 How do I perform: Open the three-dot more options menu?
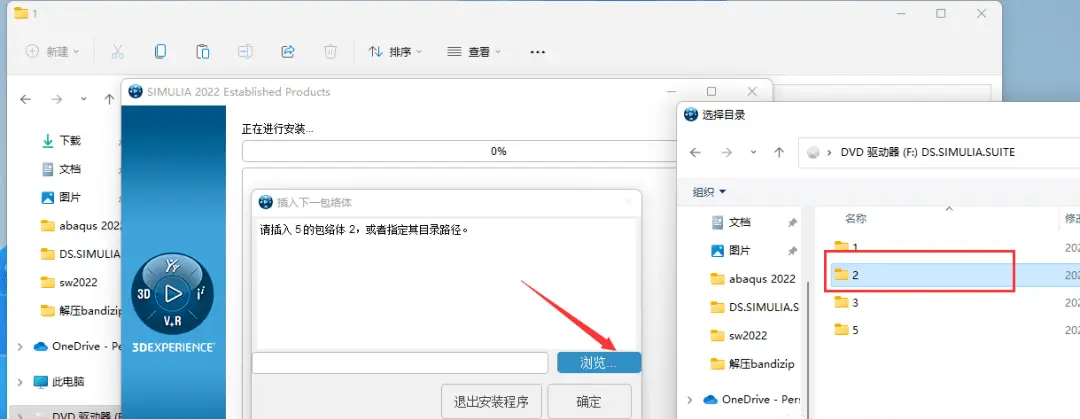click(x=537, y=52)
